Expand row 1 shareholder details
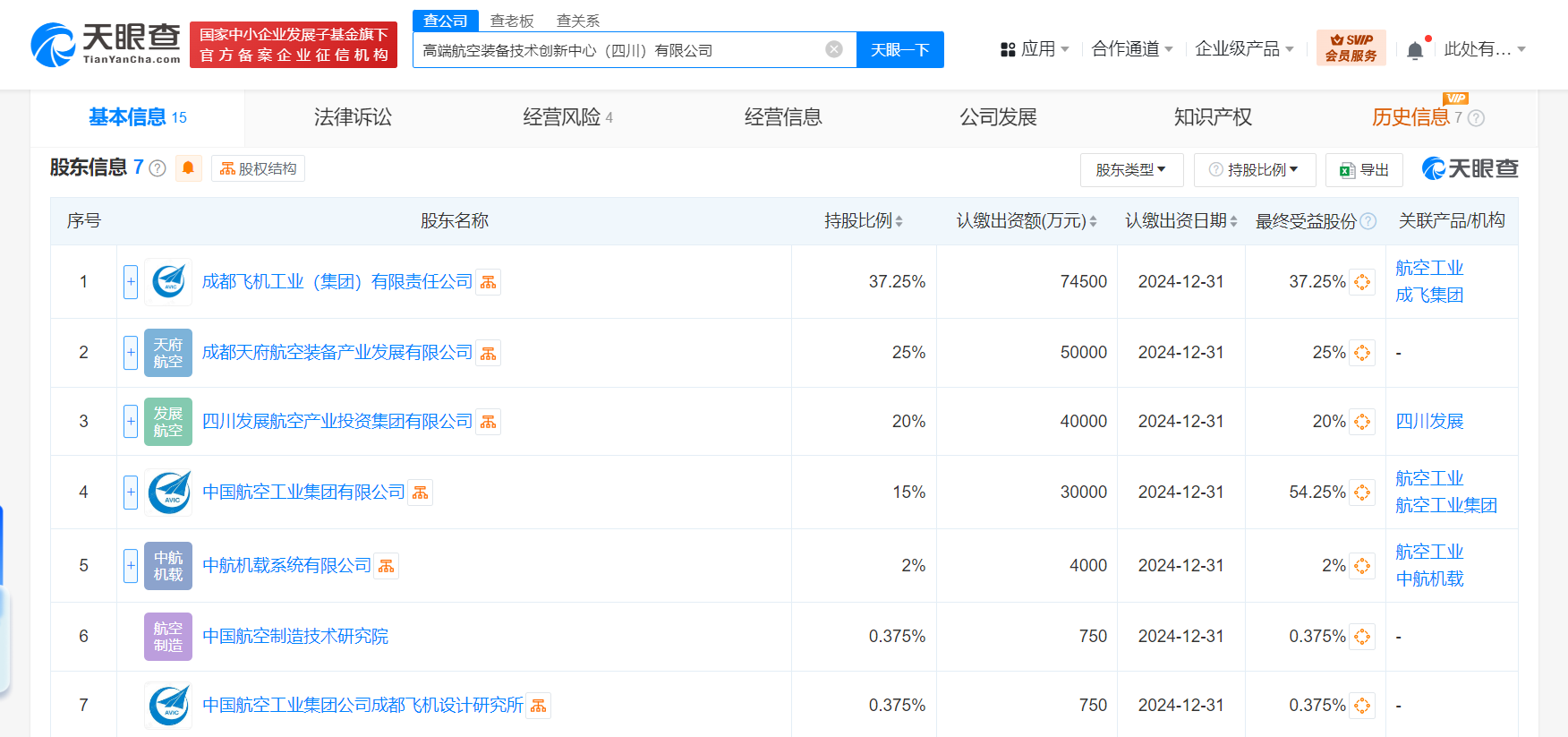This screenshot has width=1568, height=737. tap(131, 282)
